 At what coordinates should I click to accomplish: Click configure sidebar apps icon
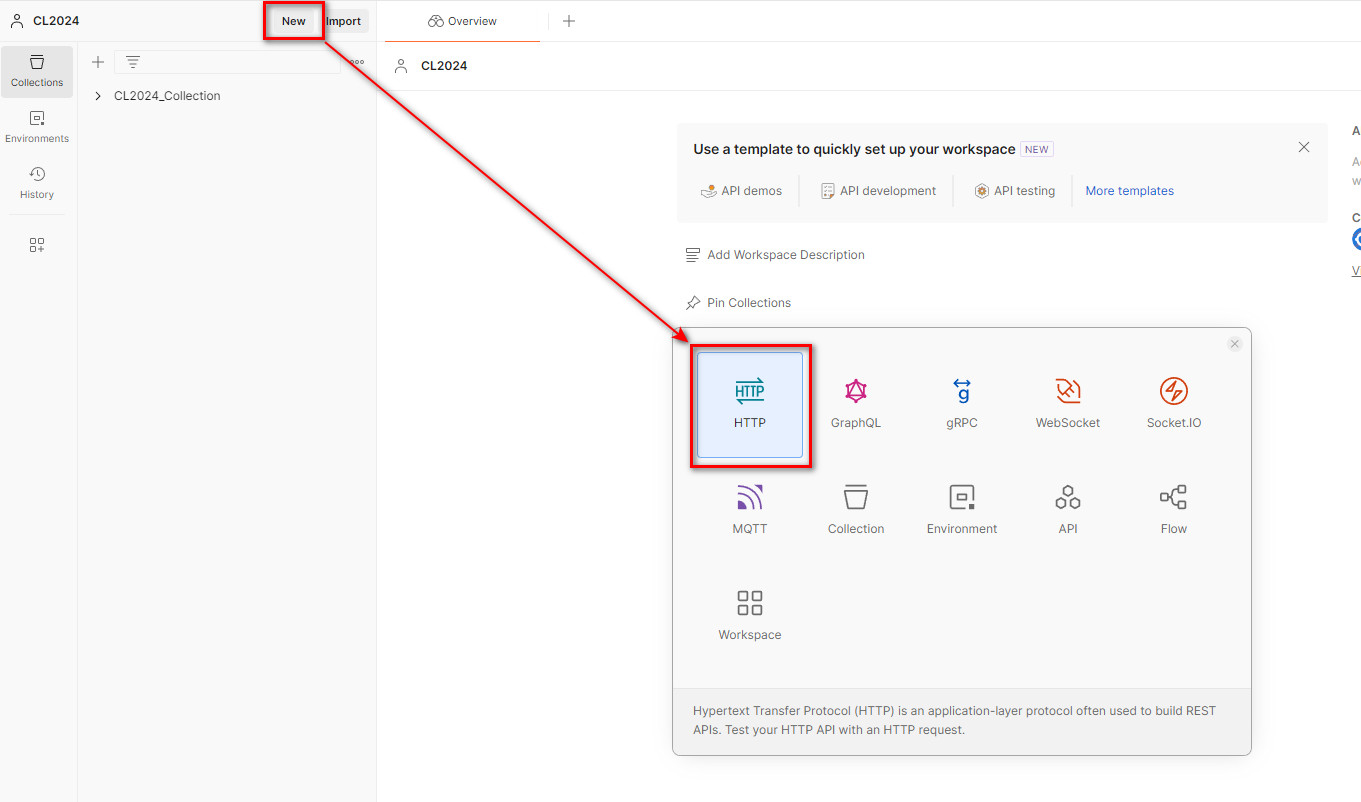(x=37, y=245)
